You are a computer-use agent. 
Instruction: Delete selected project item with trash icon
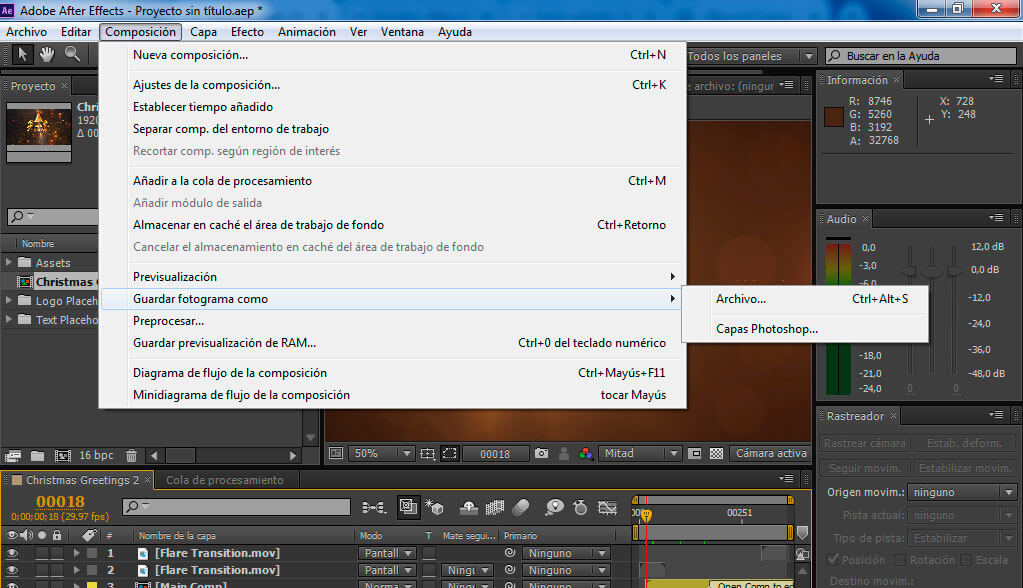pos(131,456)
